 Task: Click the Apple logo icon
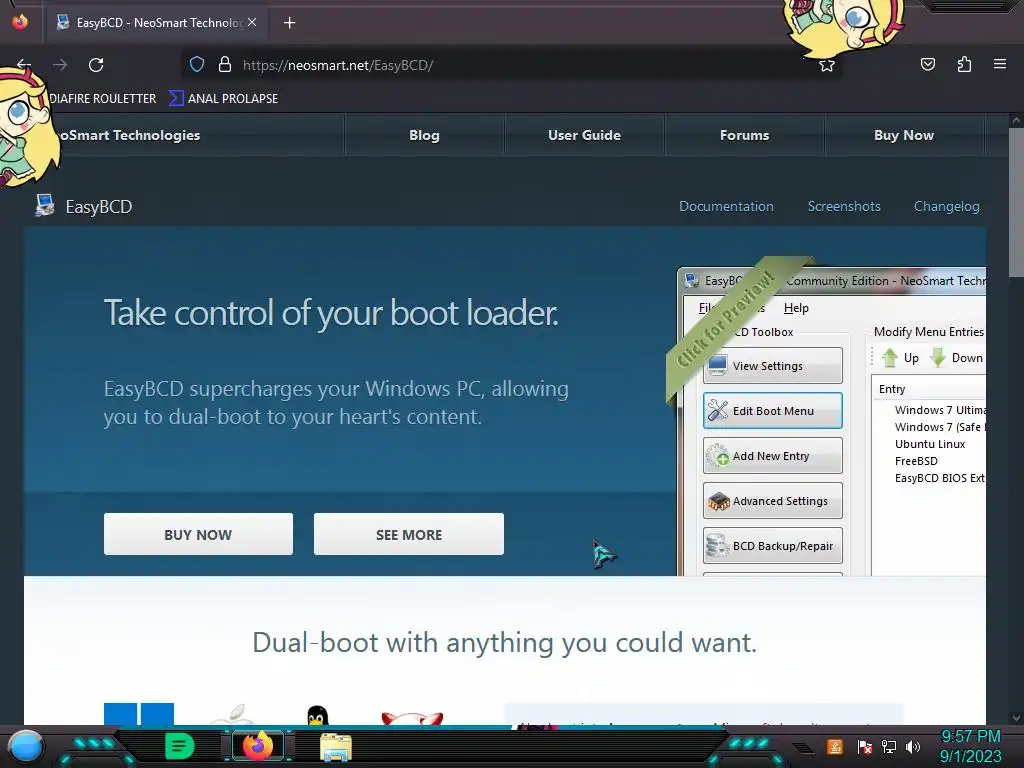[x=232, y=714]
